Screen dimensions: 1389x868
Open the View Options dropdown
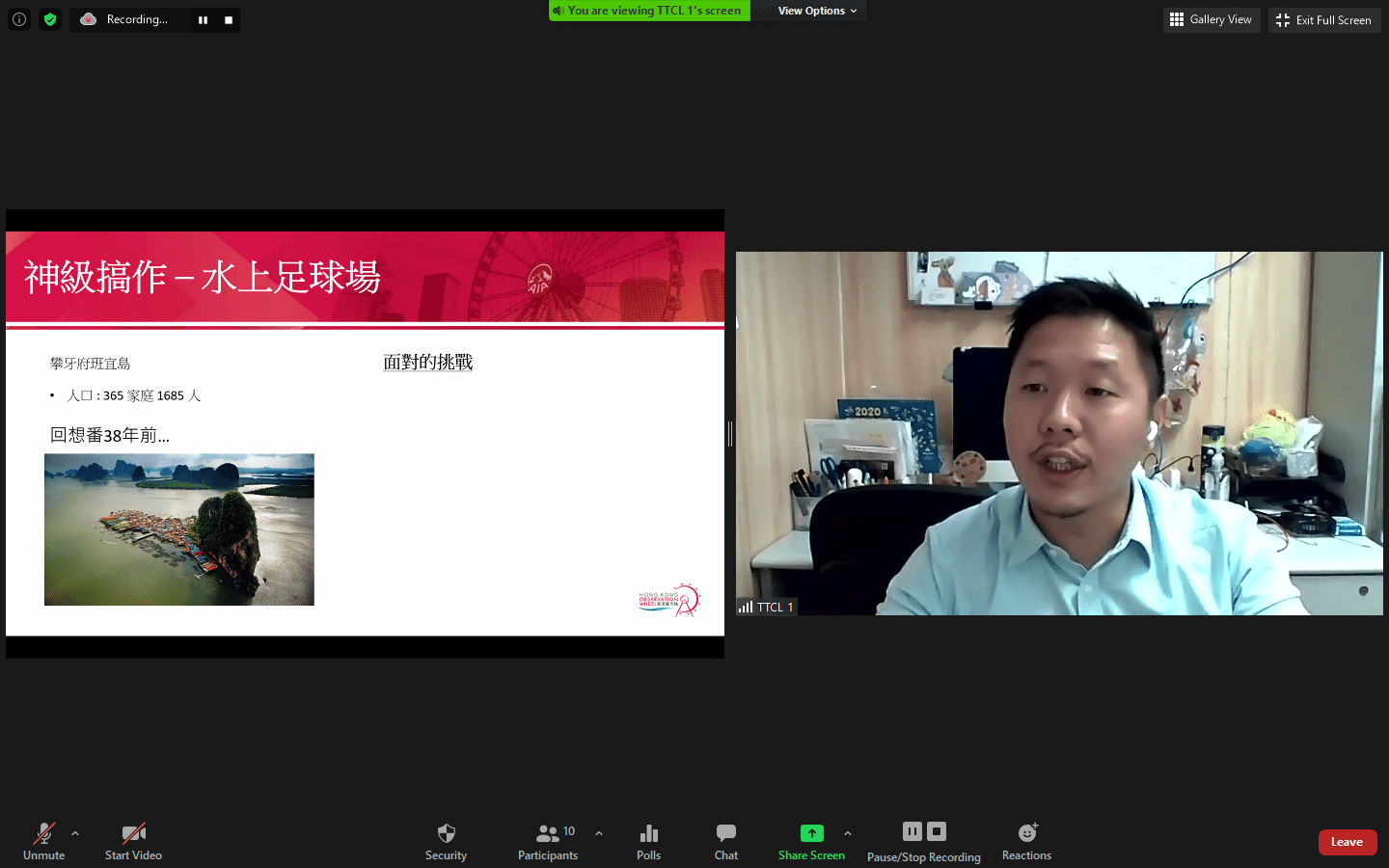click(x=816, y=11)
